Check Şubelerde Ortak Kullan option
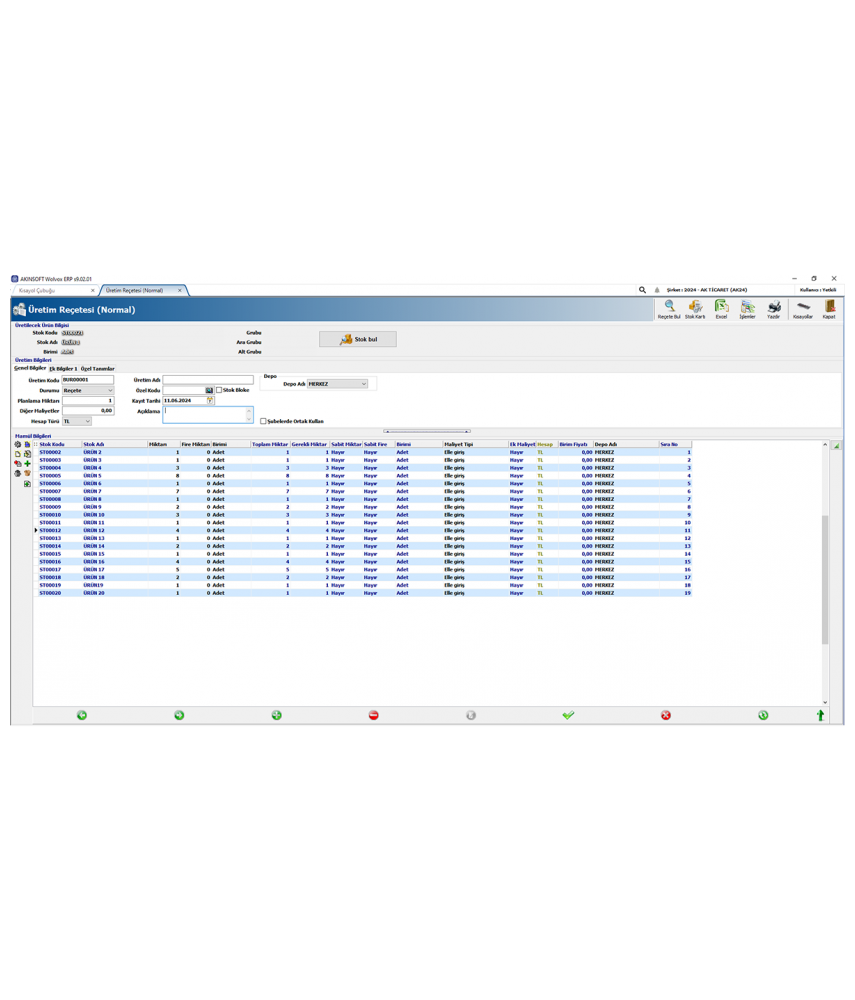 point(263,421)
